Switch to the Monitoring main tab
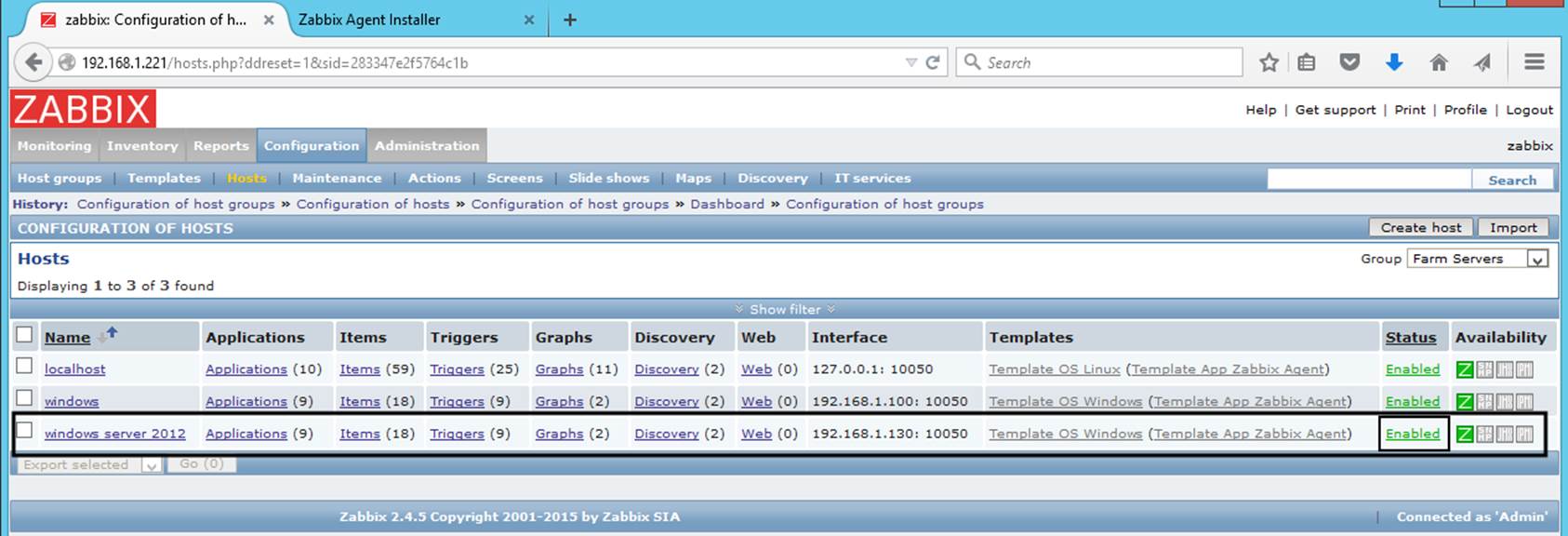Screen dimensions: 1568x536 55,146
